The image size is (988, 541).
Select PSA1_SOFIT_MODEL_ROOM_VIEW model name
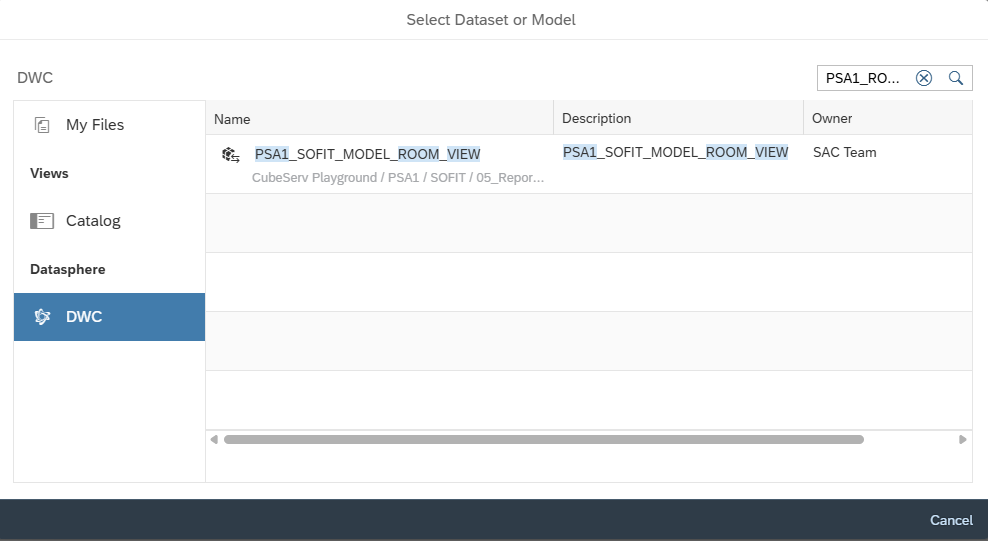click(367, 154)
